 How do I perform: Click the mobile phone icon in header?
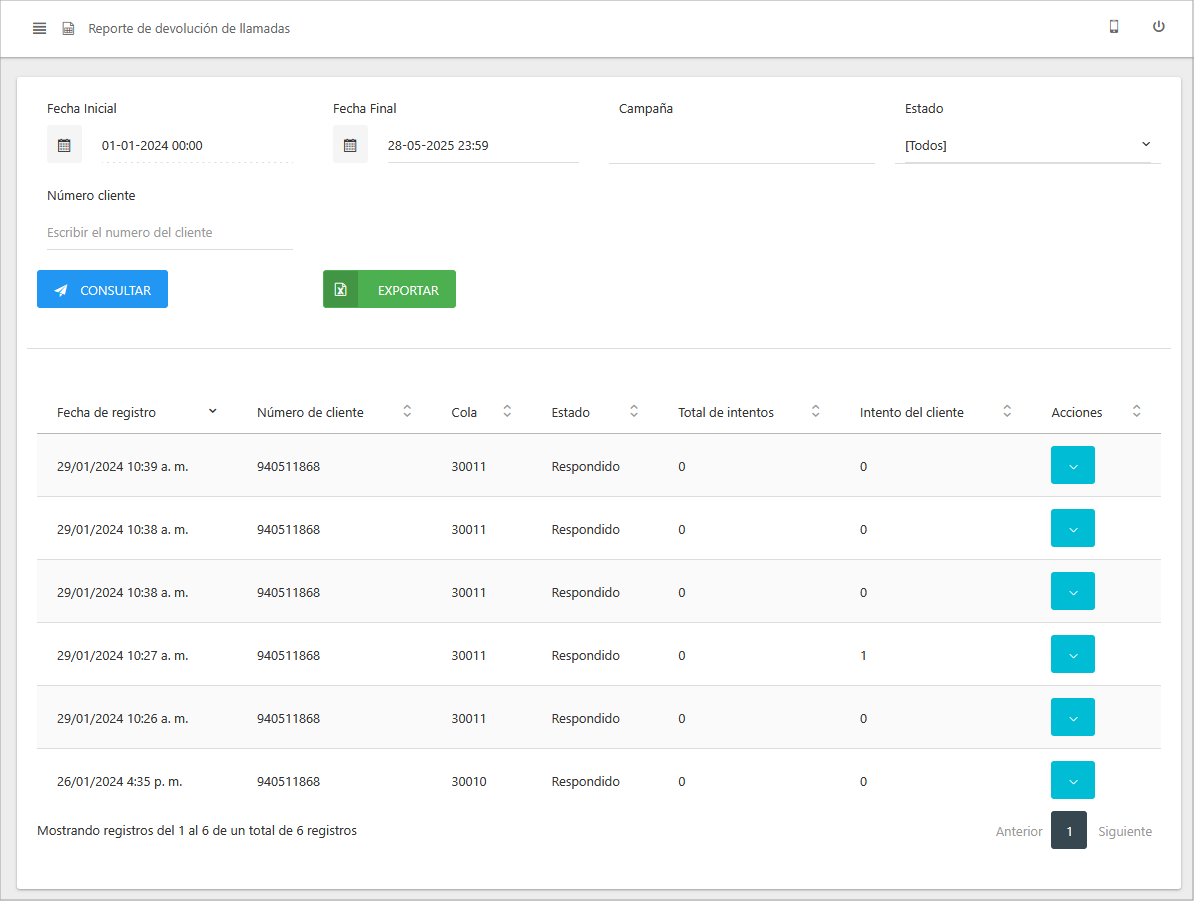[x=1113, y=27]
